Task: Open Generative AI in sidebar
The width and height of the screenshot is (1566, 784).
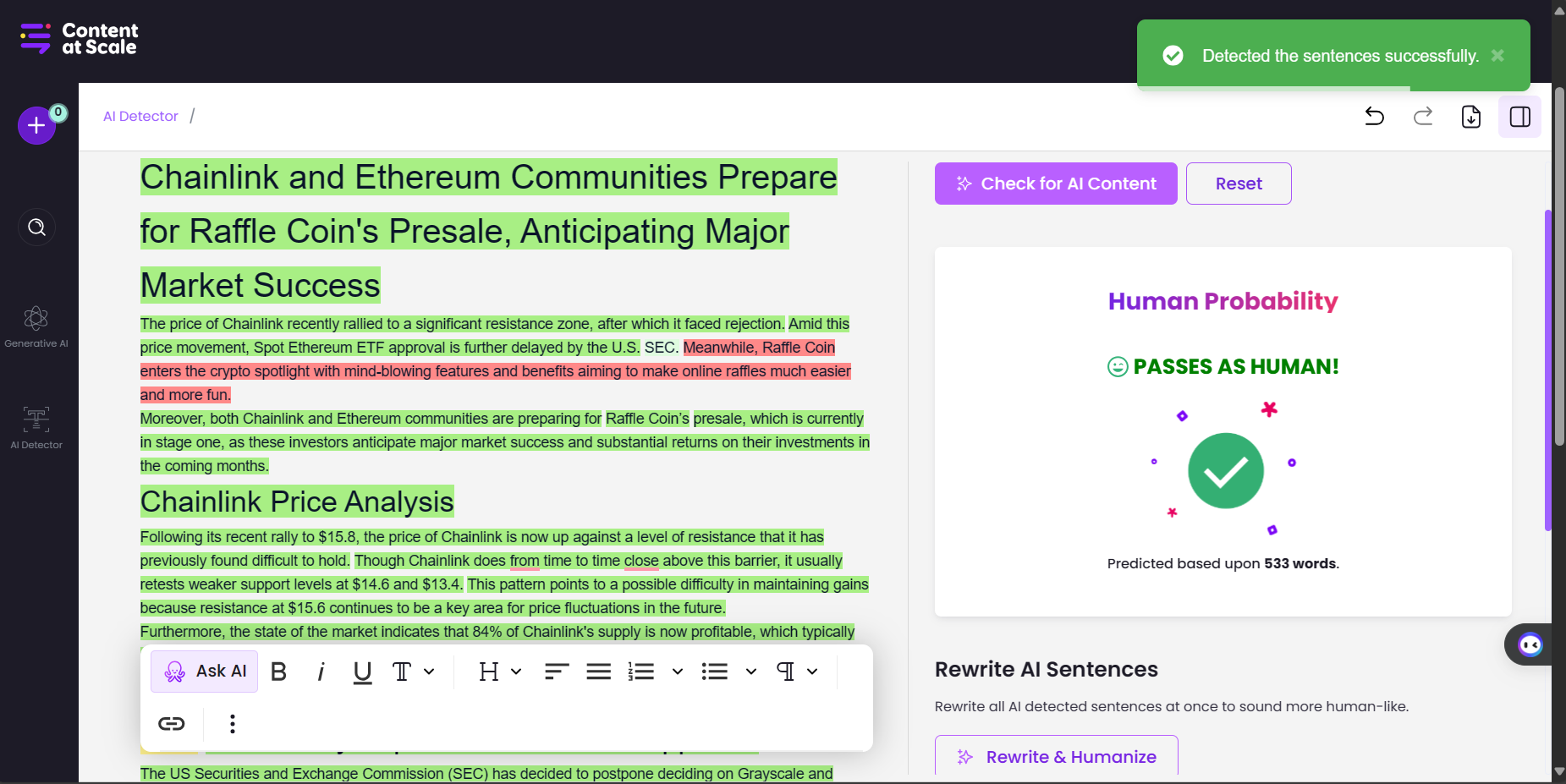Action: tap(36, 327)
